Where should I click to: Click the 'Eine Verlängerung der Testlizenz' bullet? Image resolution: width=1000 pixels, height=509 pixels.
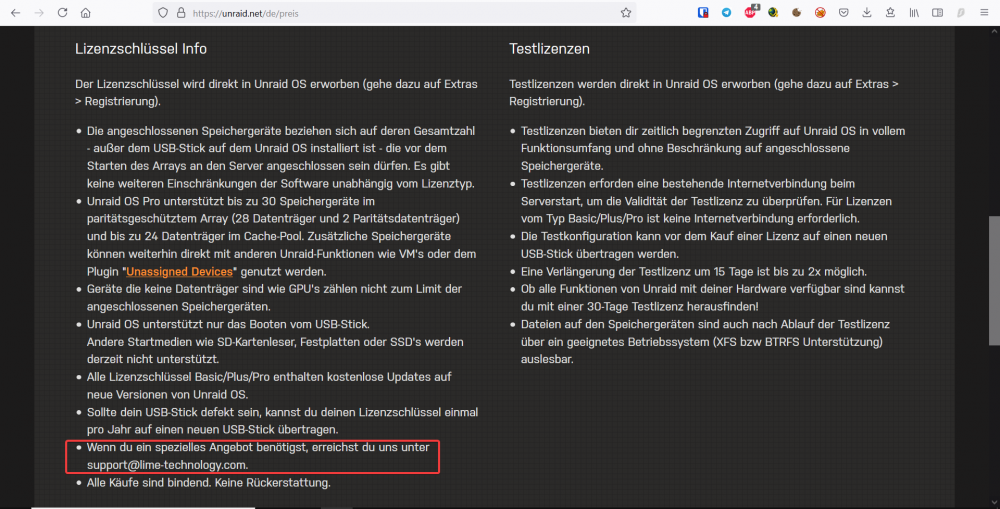[694, 272]
